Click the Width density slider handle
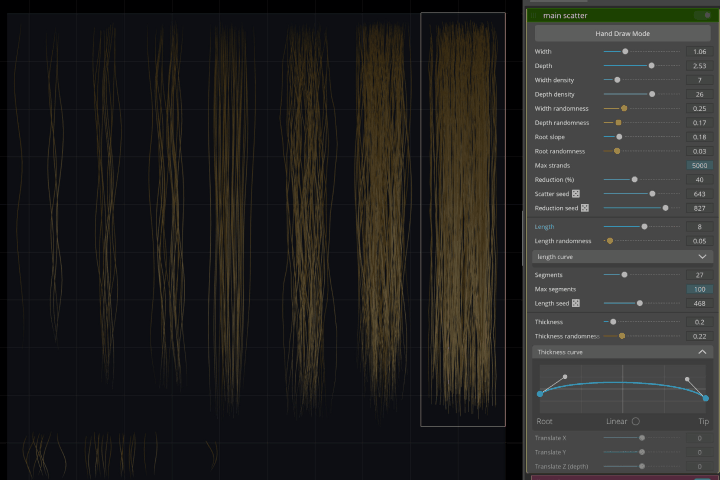Image resolution: width=720 pixels, height=480 pixels. pos(617,80)
